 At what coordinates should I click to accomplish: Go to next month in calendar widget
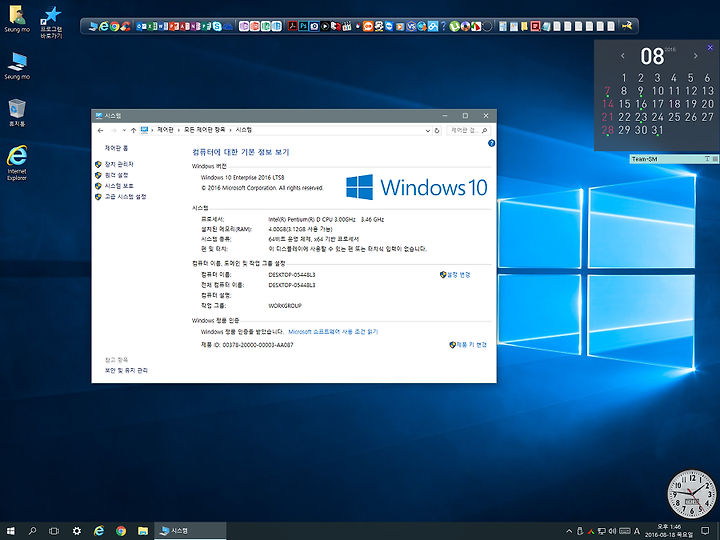696,56
